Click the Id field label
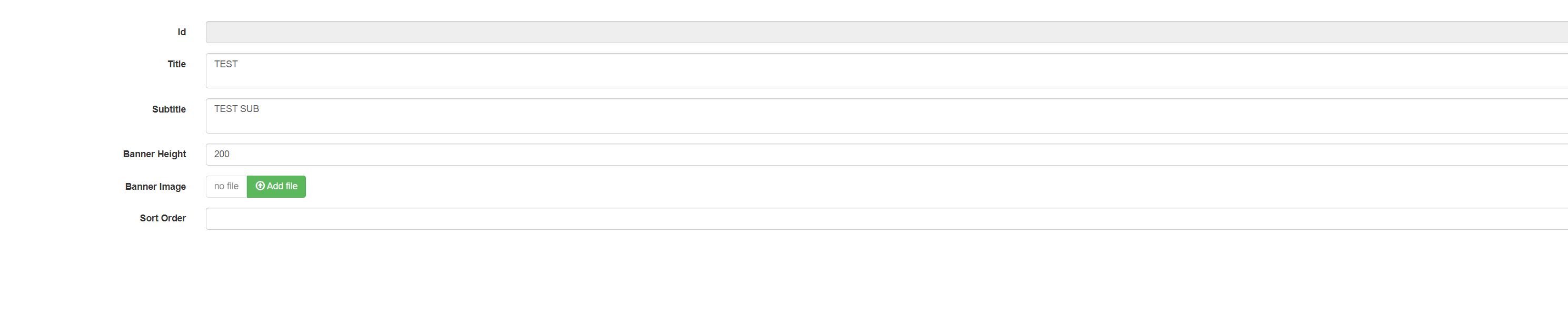Viewport: 1568px width, 326px height. [x=182, y=32]
